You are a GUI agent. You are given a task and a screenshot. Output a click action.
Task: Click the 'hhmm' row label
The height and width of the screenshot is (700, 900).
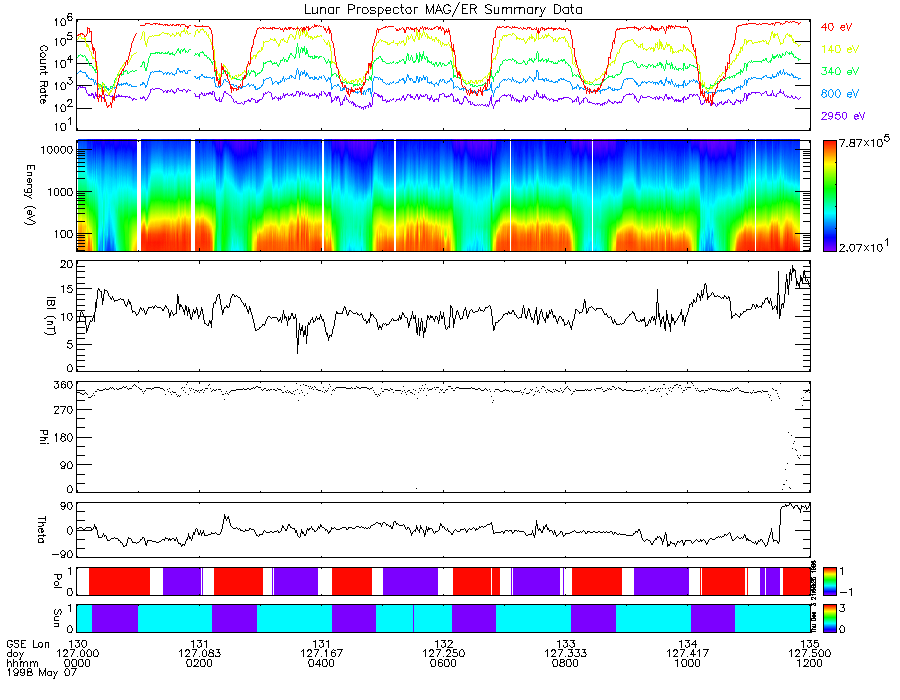(x=22, y=663)
